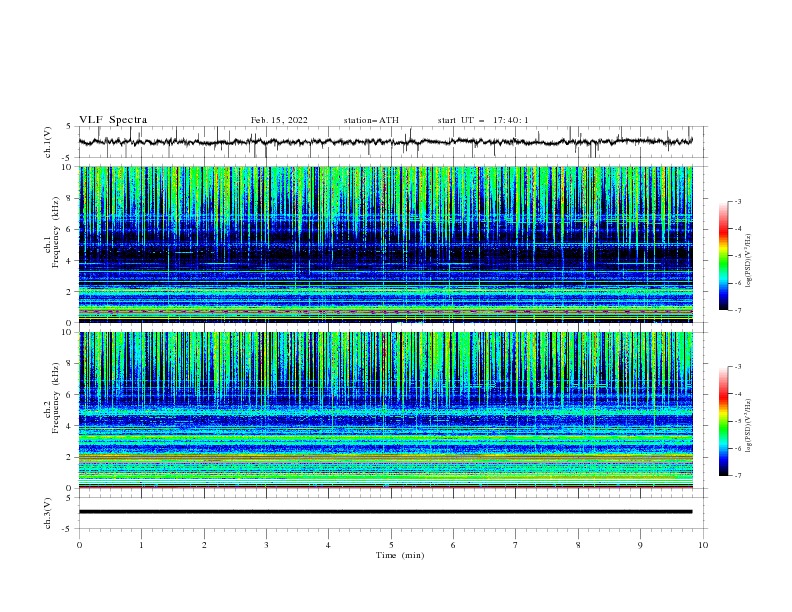
Task: Click the "-7" tick on ch.1 color bar
Action: pyautogui.click(x=737, y=310)
